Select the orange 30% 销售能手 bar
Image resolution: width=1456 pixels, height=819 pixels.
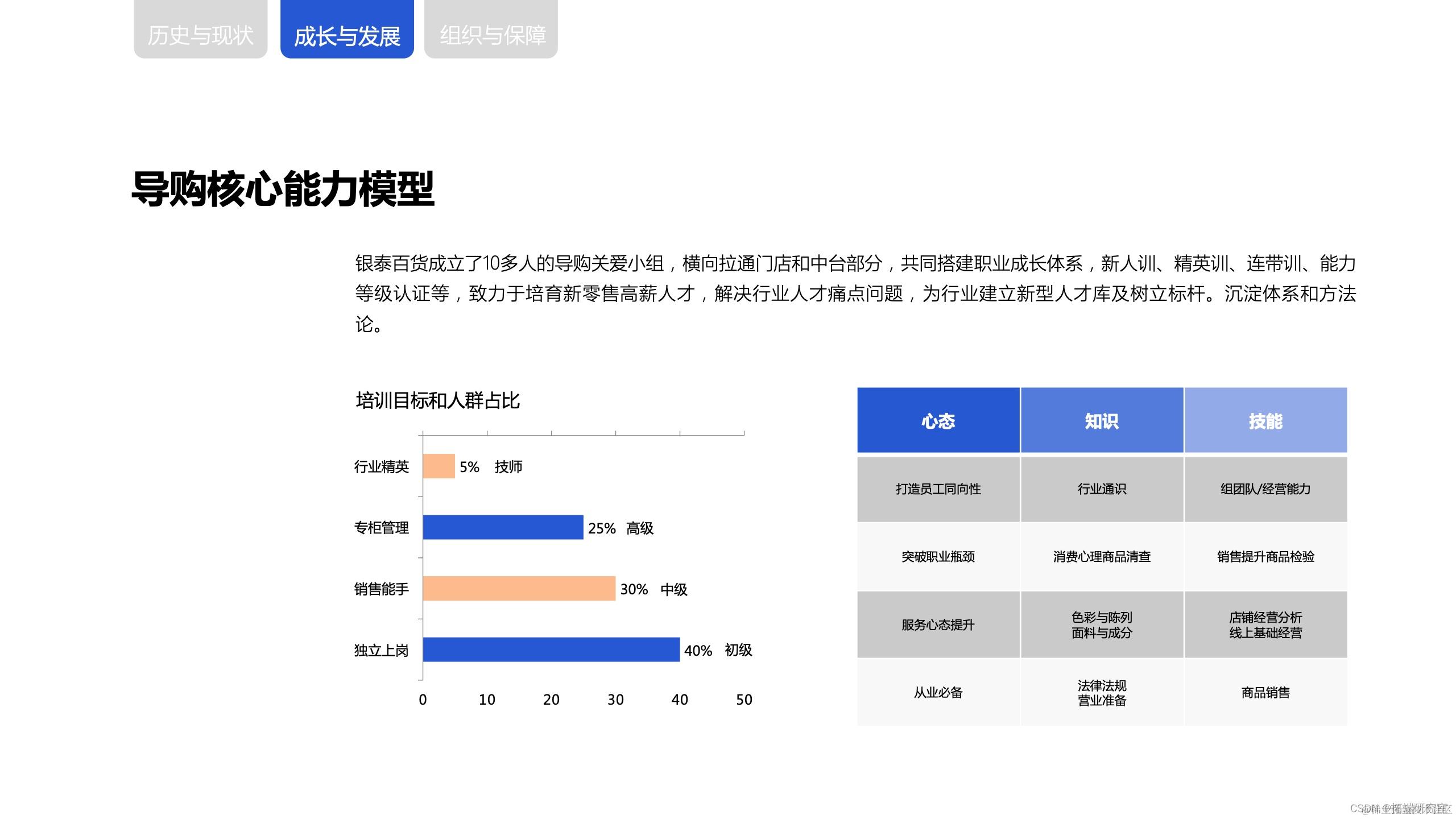point(519,588)
